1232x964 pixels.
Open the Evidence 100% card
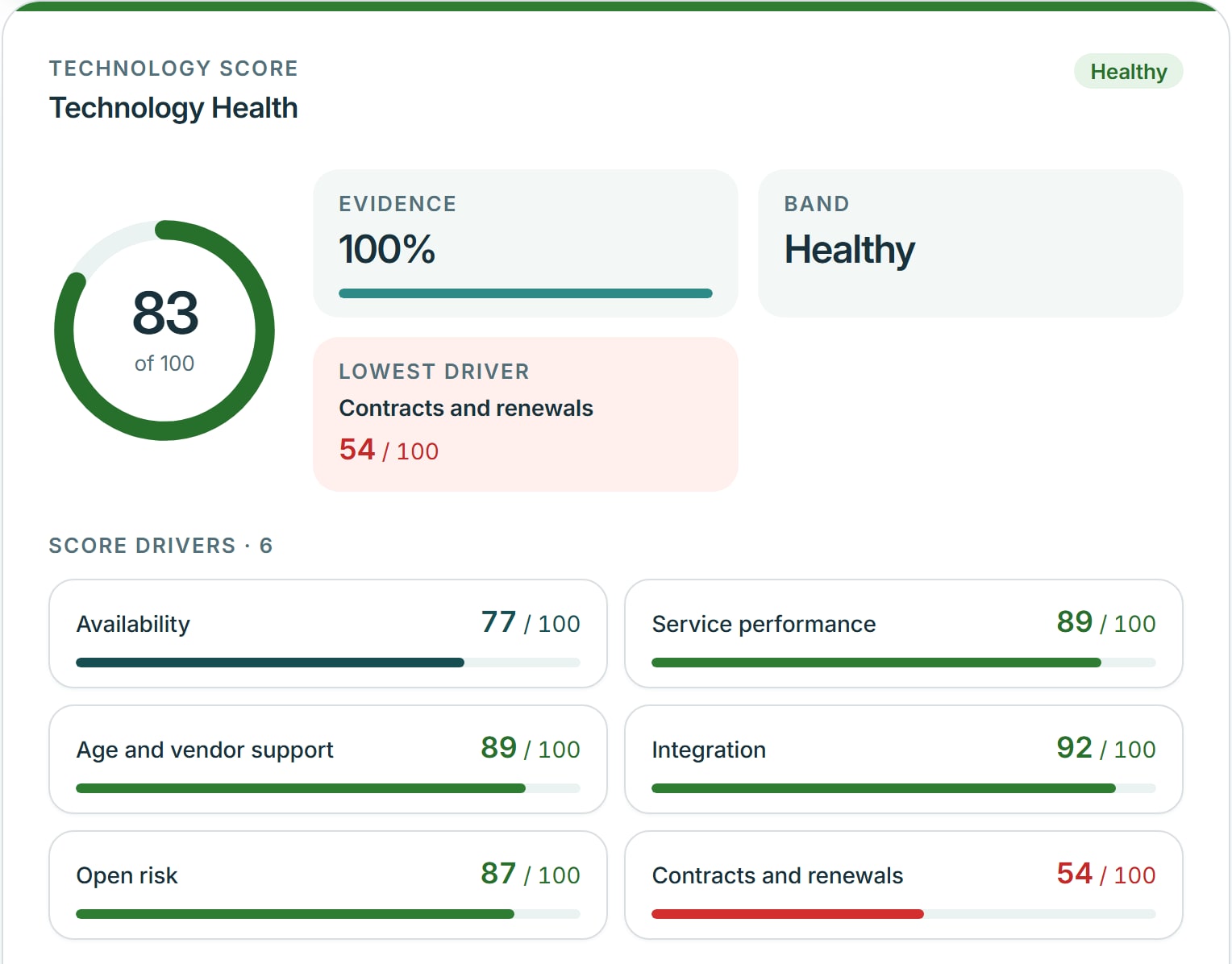click(526, 243)
